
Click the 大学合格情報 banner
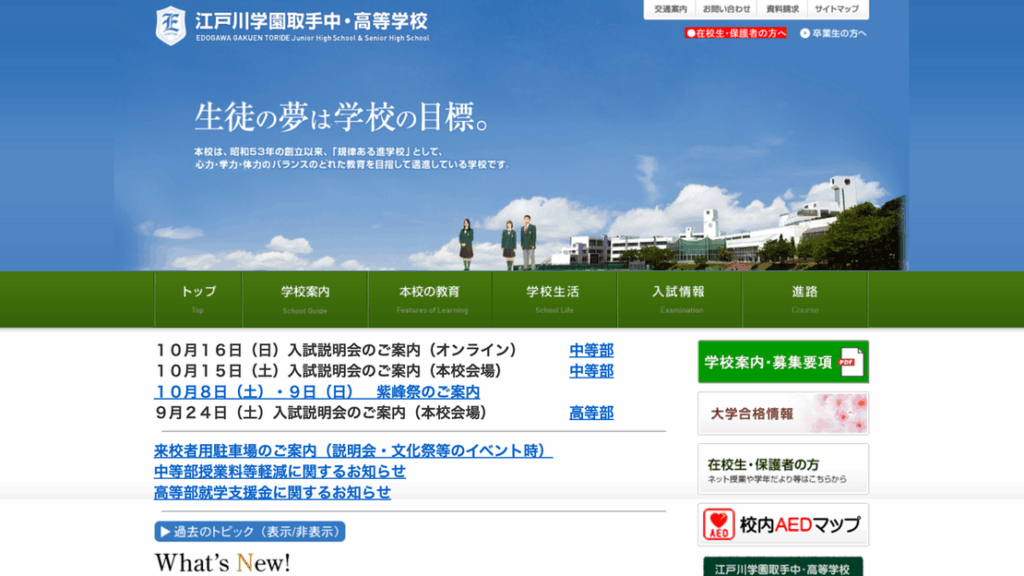point(783,413)
